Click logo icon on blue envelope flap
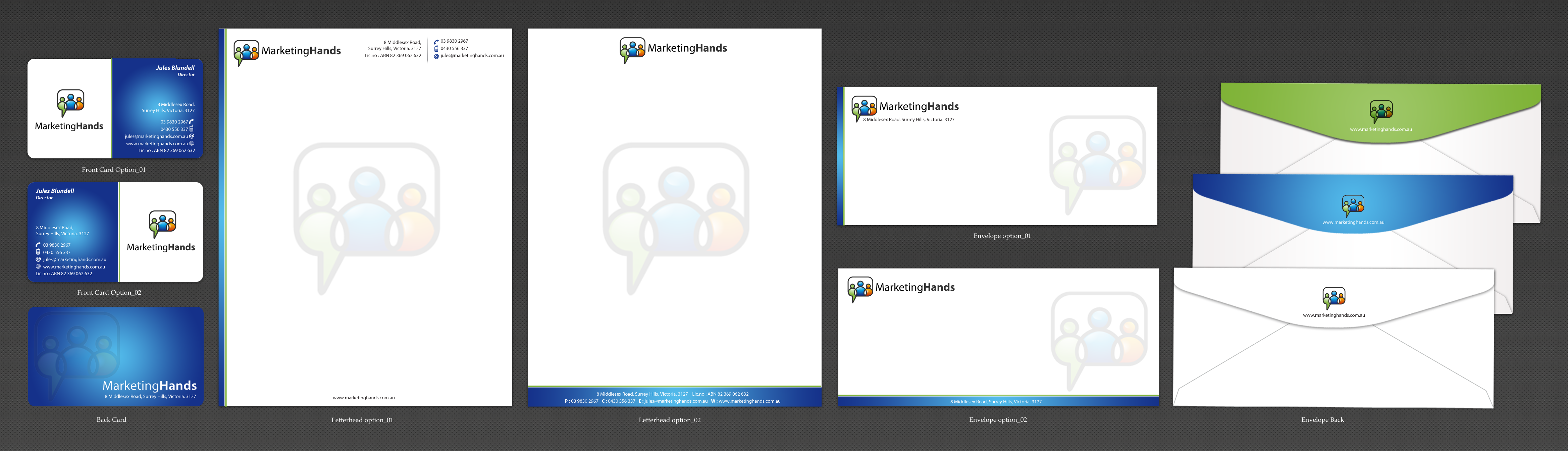 (1353, 206)
